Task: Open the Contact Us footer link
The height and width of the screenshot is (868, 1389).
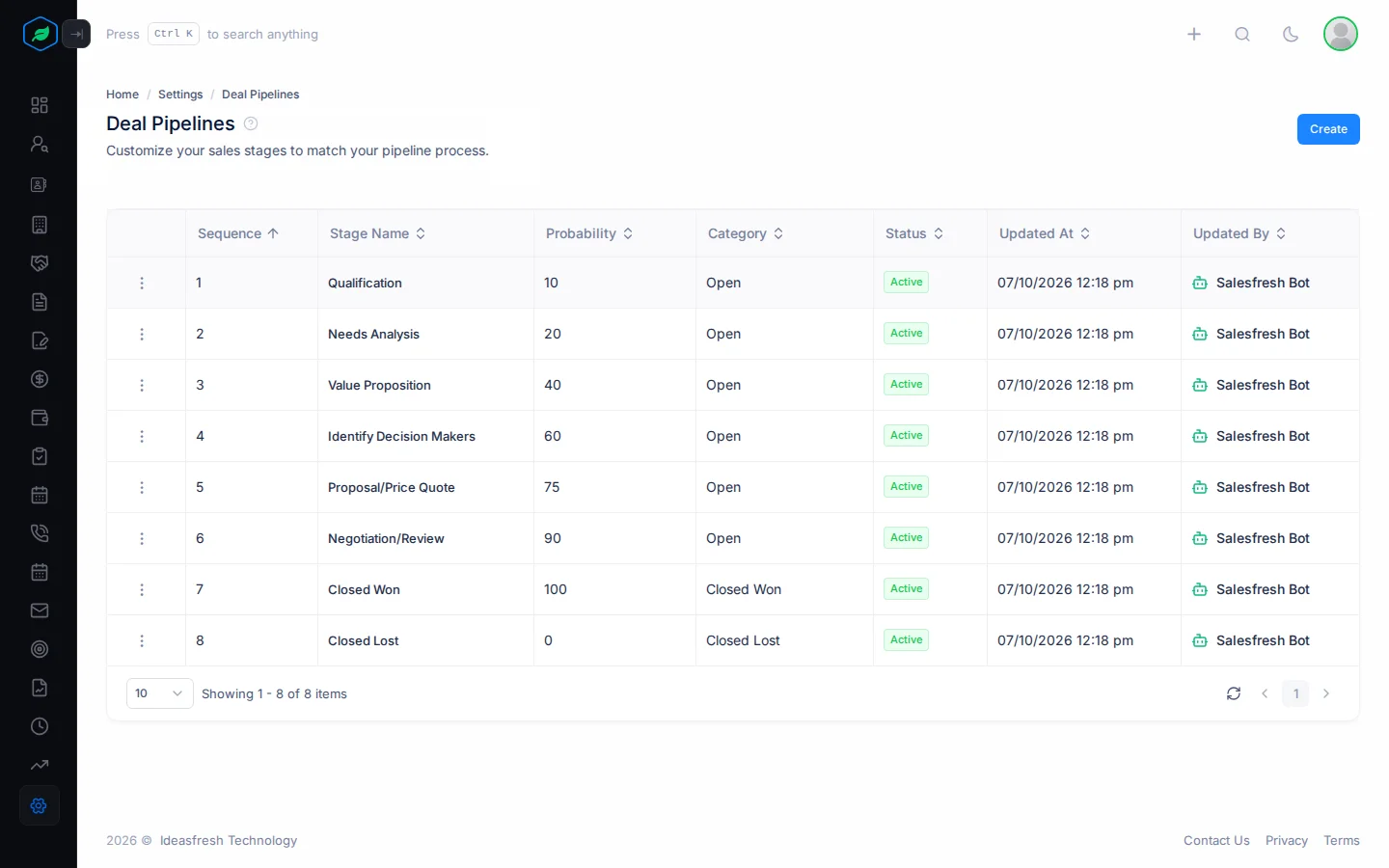Action: [1216, 841]
